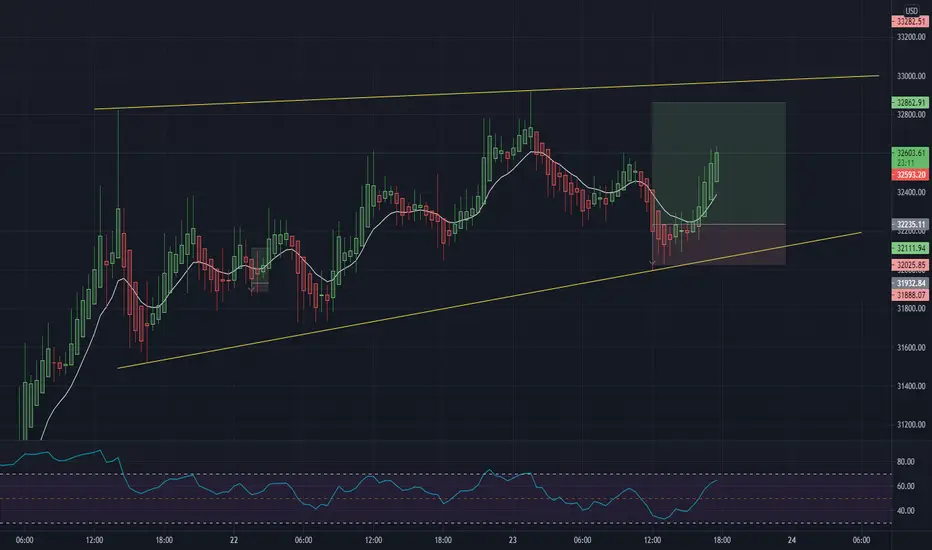Click the 23:11 candle countdown timer

coord(905,163)
